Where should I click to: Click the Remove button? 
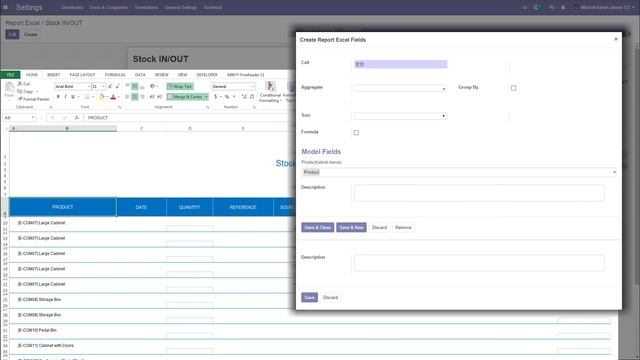tap(403, 227)
